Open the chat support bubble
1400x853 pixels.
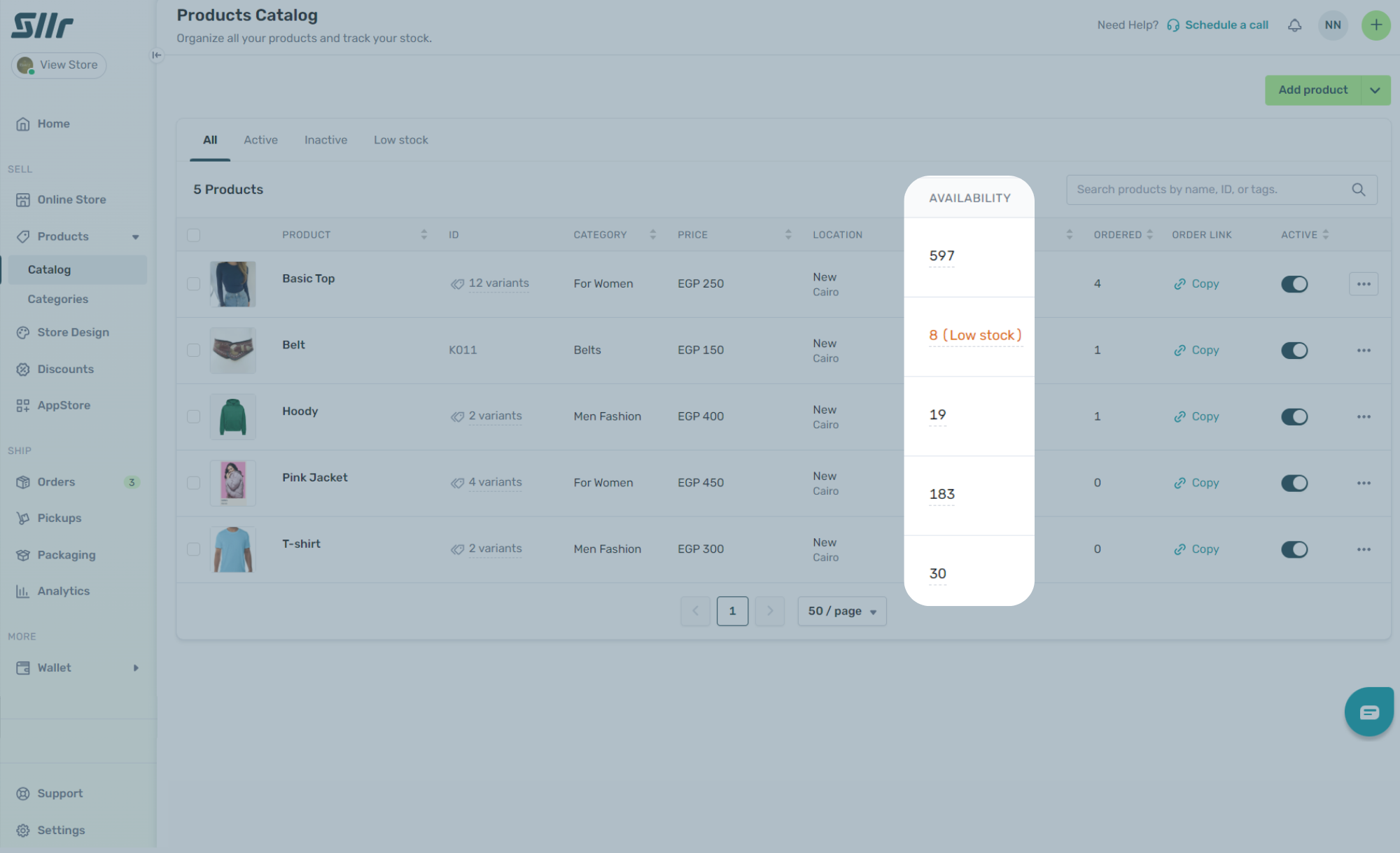coord(1368,712)
